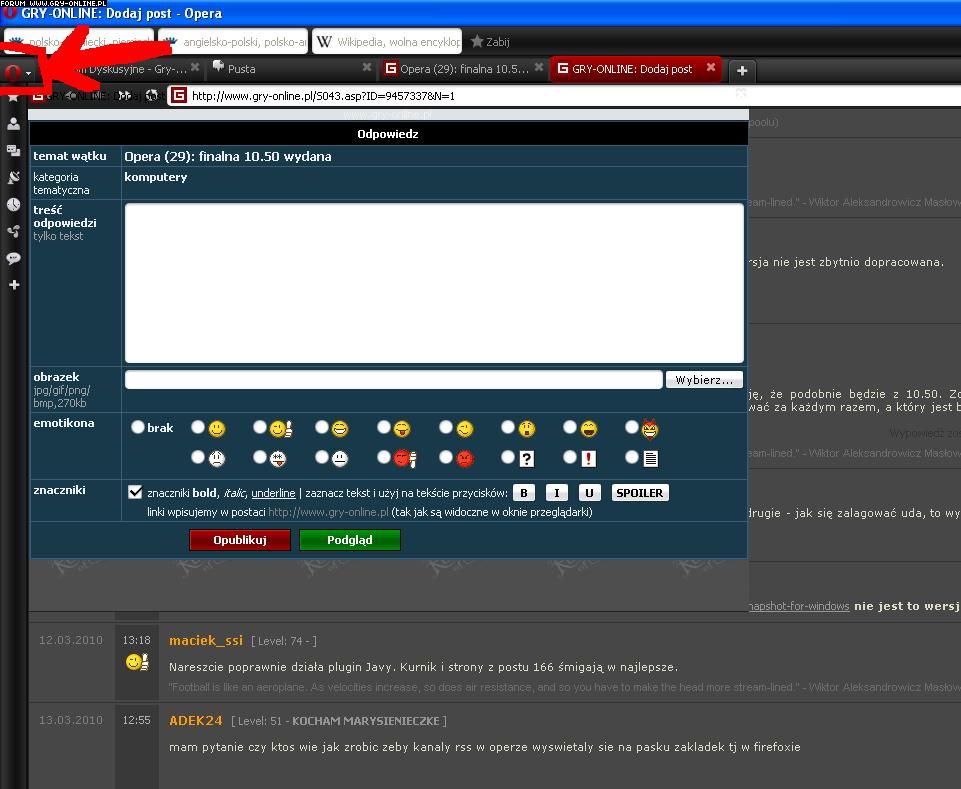Open the History clock icon in the sidebar
This screenshot has height=789, width=961.
13,204
